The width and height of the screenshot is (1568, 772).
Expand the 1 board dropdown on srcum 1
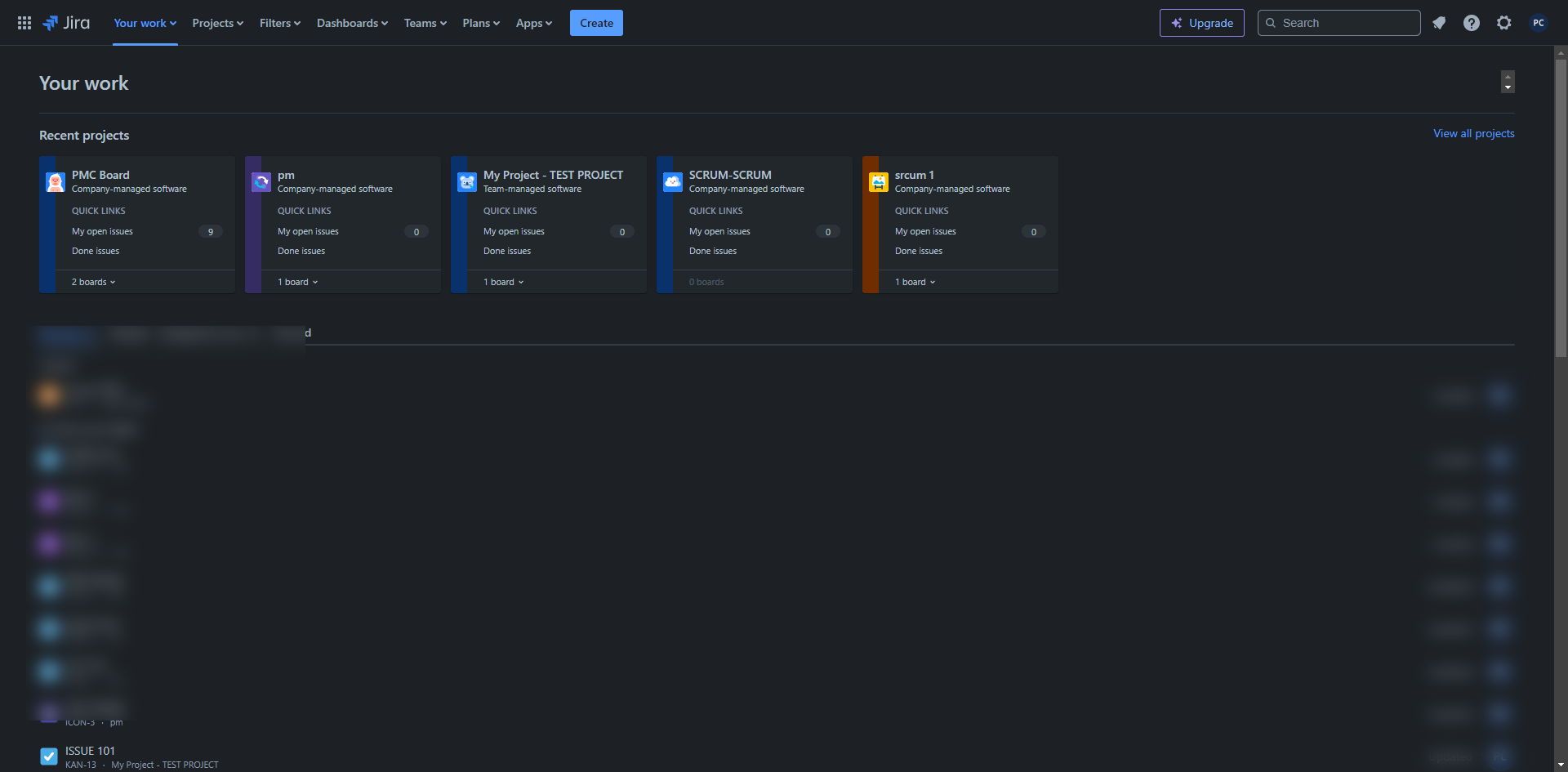[x=915, y=282]
